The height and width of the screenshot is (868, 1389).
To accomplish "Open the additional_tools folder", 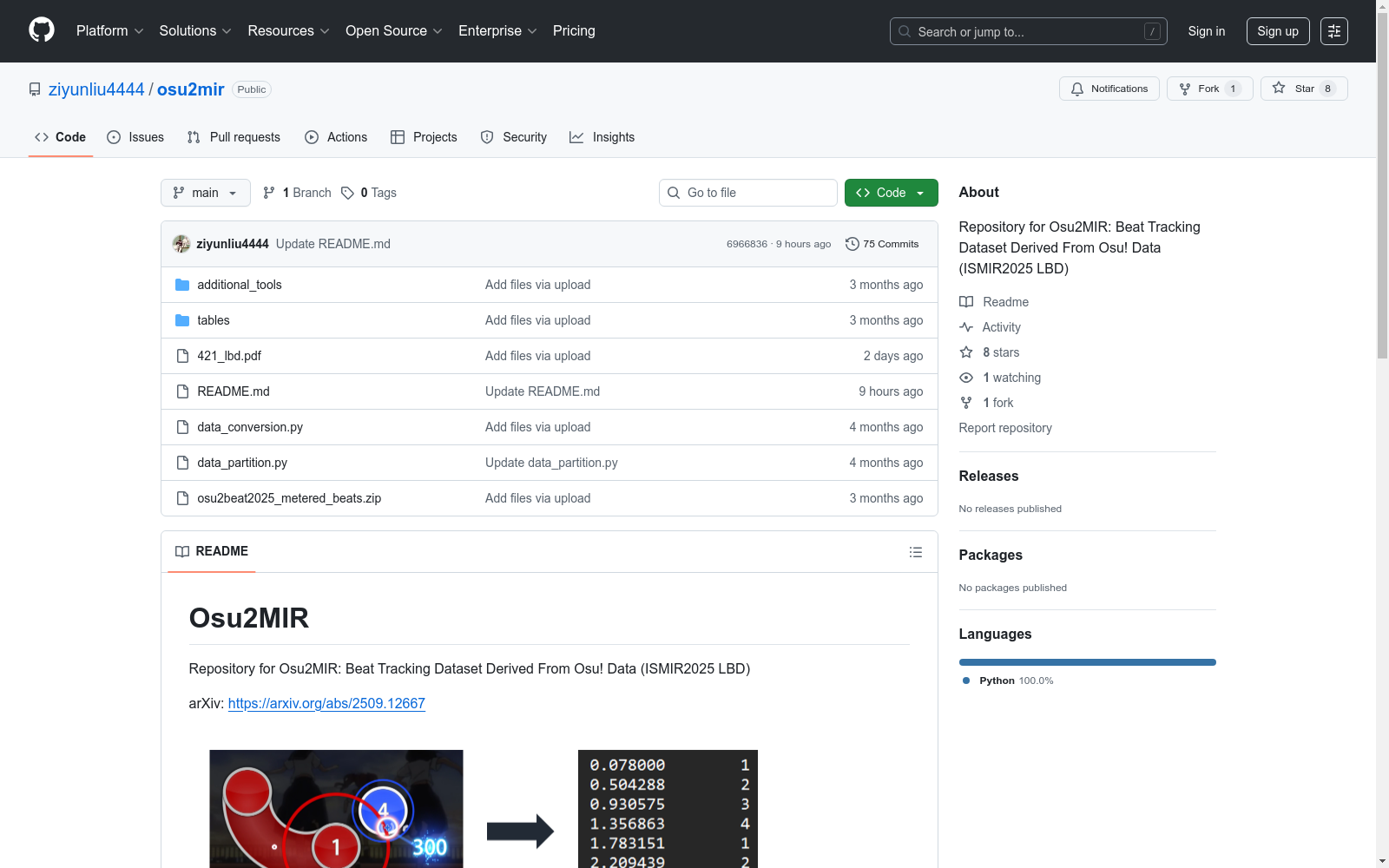I will [x=240, y=285].
